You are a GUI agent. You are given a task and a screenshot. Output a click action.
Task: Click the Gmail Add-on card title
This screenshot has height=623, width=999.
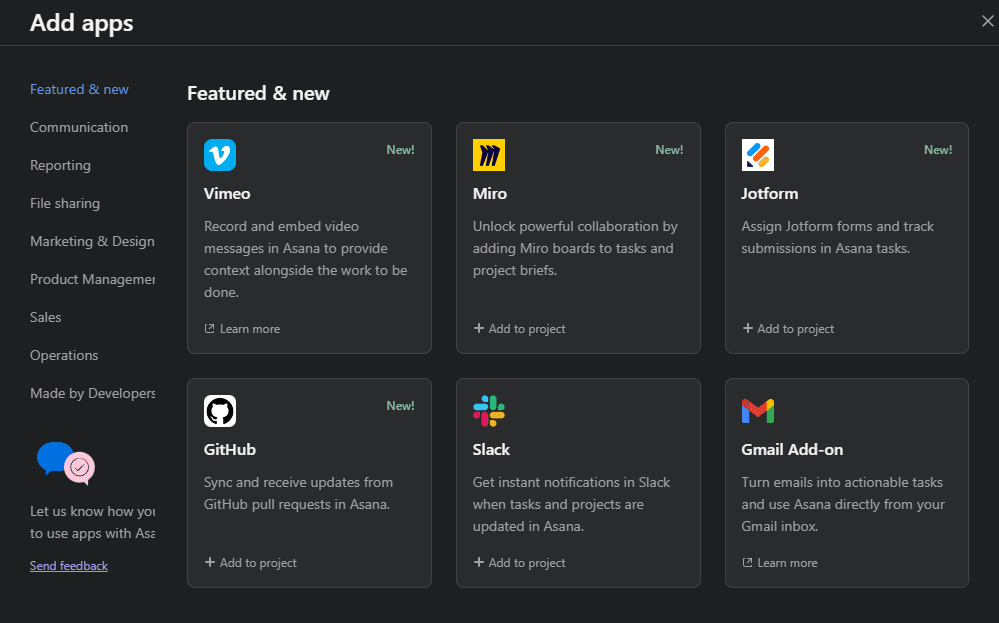[x=792, y=450]
